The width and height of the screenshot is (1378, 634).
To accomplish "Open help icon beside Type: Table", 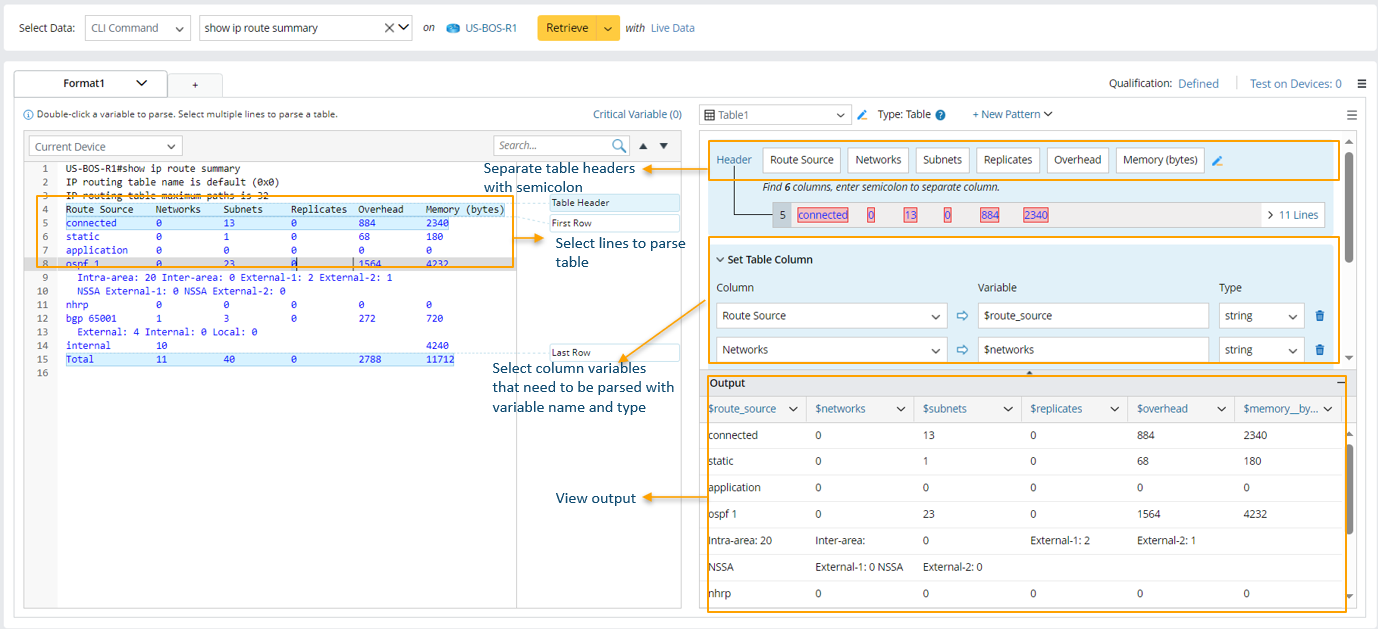I will [940, 115].
